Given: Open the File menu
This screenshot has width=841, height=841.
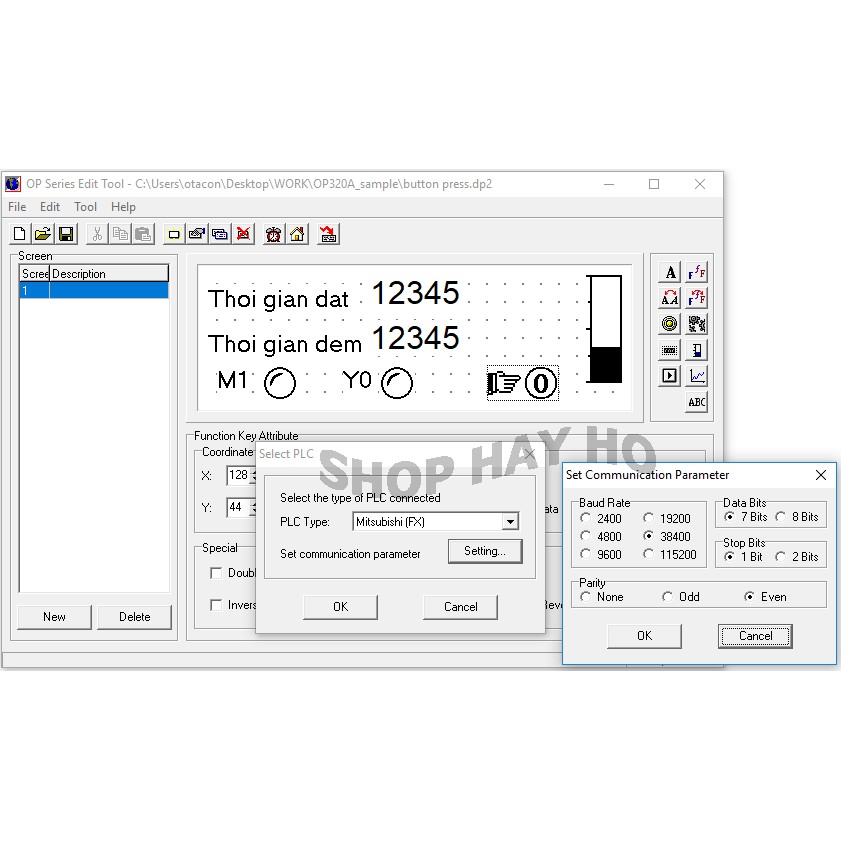Looking at the screenshot, I should click(16, 207).
